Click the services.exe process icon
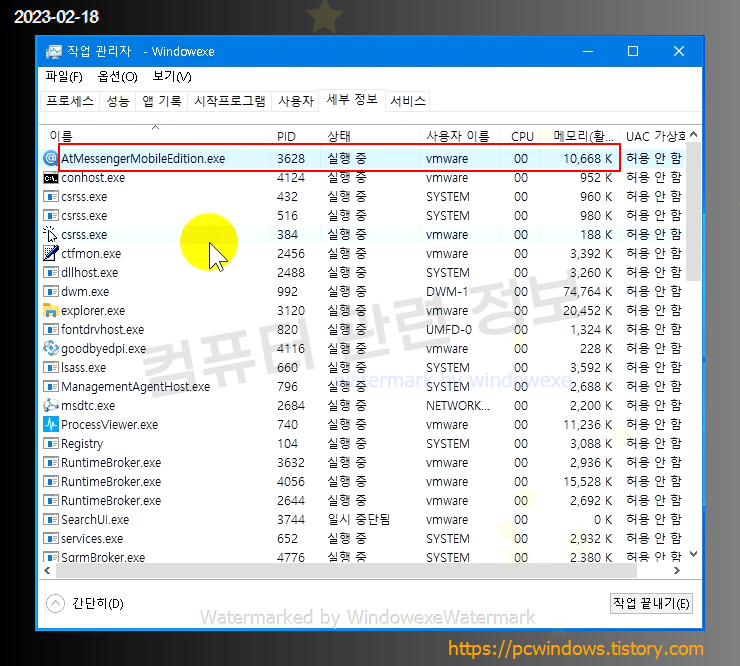The height and width of the screenshot is (666, 740). (x=50, y=539)
